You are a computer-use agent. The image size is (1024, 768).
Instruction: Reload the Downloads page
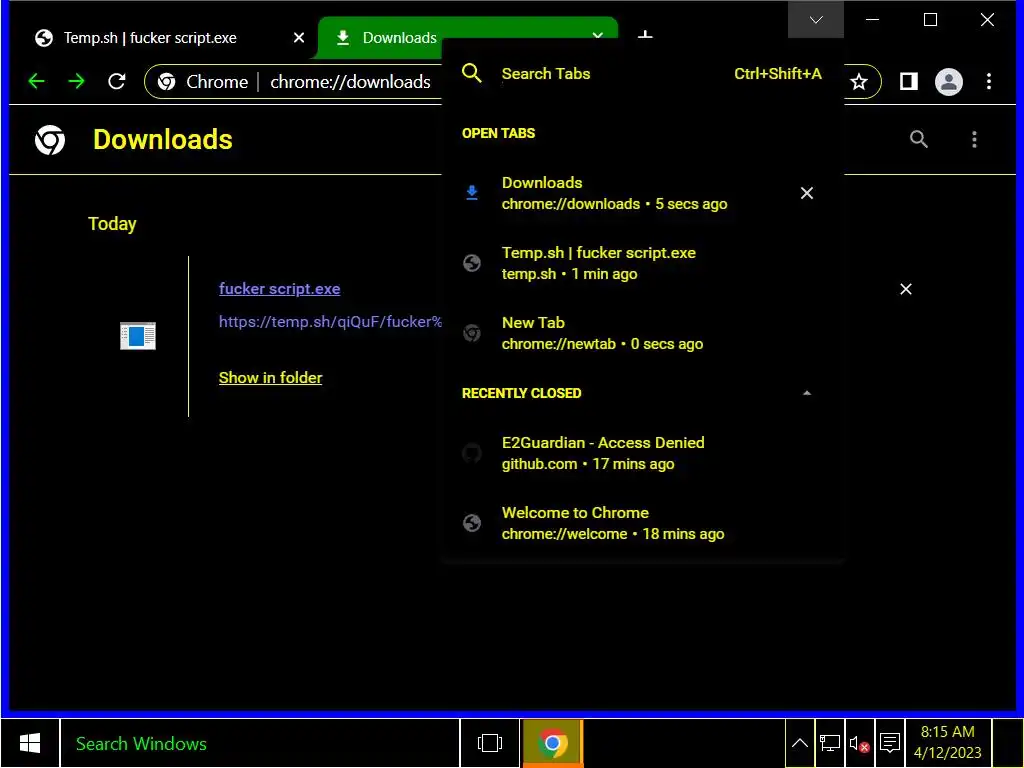pos(117,82)
